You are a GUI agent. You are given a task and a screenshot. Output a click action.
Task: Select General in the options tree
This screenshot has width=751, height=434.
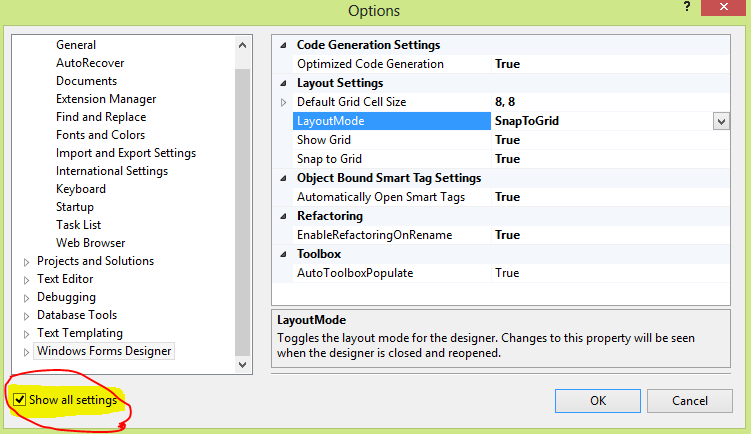coord(76,45)
